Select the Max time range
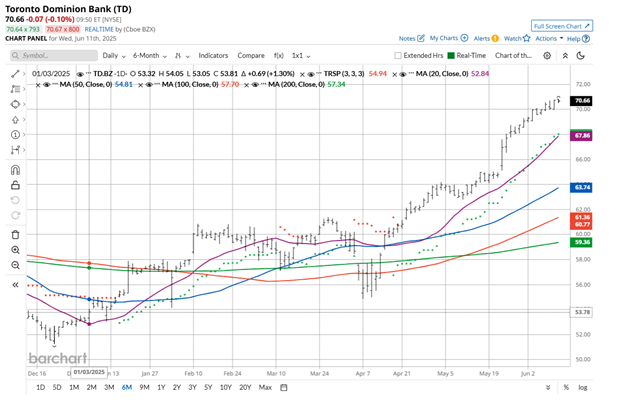622x407 pixels. click(265, 388)
